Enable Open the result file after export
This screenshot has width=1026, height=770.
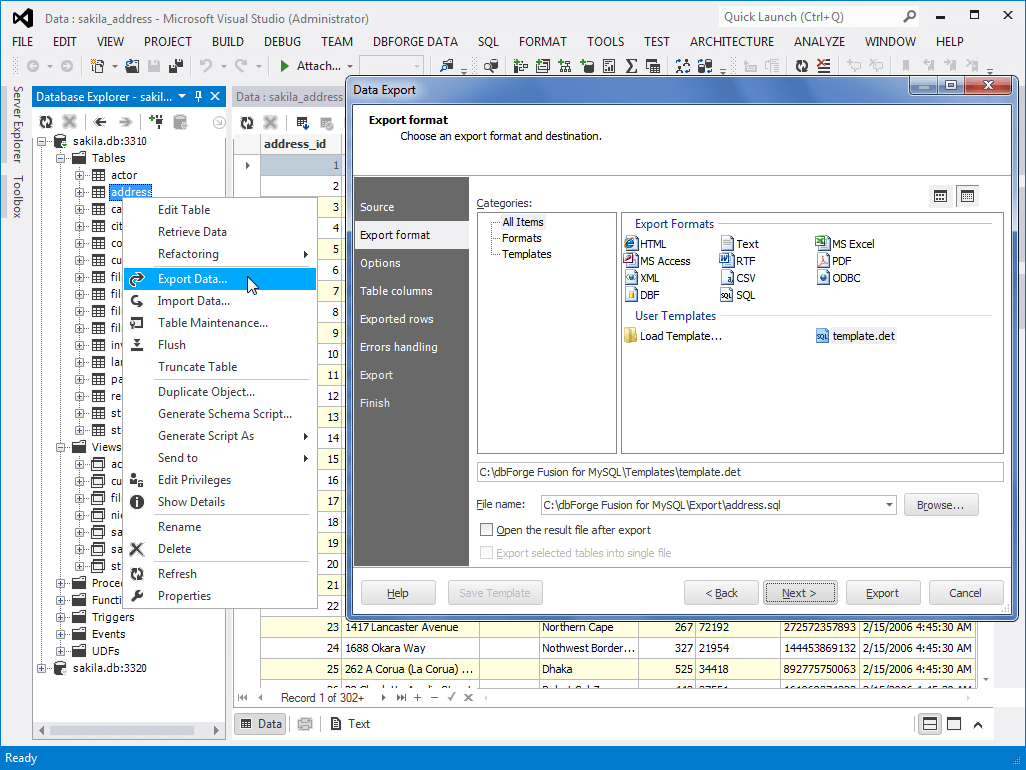[486, 529]
